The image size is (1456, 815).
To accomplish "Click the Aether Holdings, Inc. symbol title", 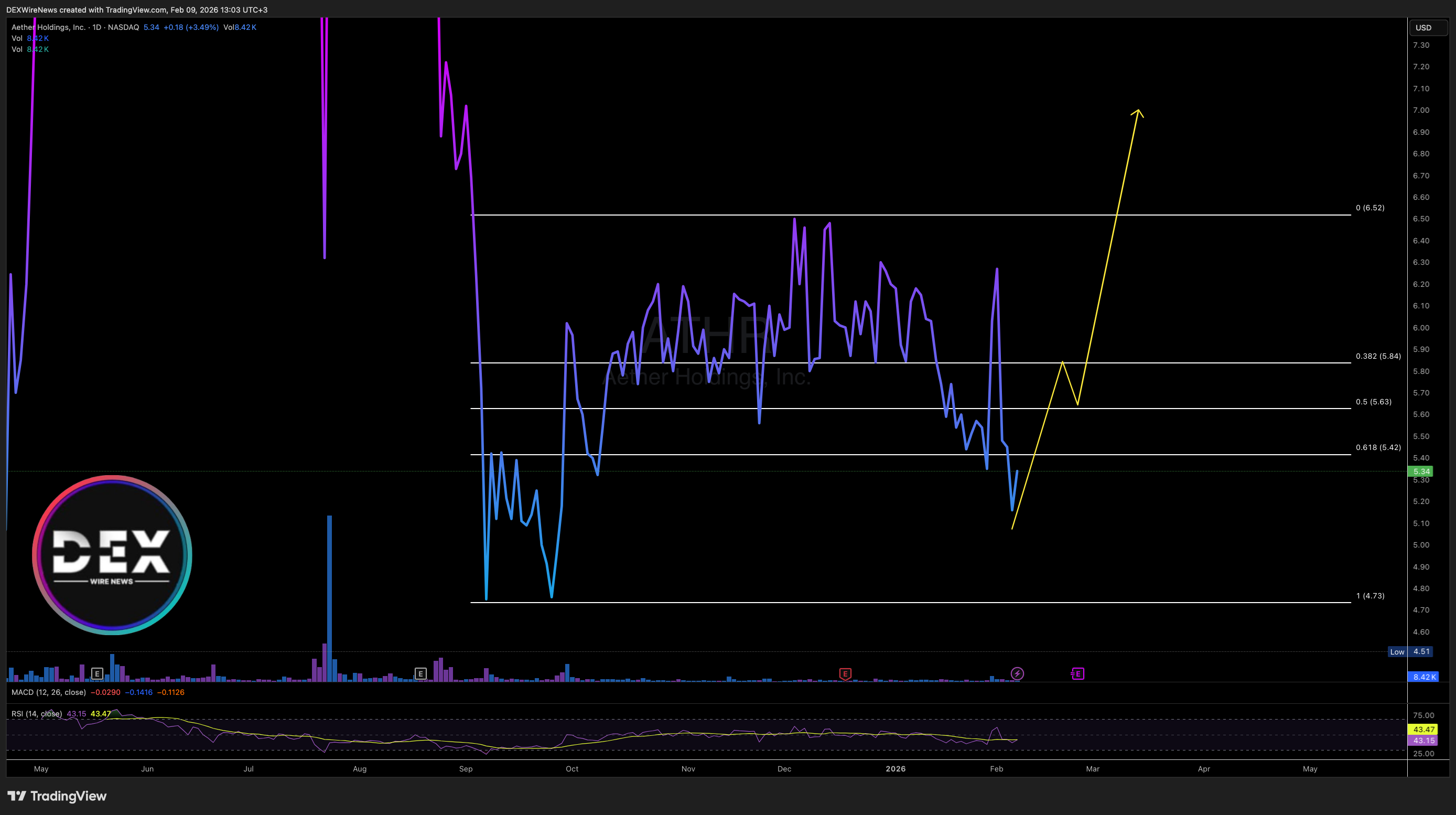I will pyautogui.click(x=49, y=27).
